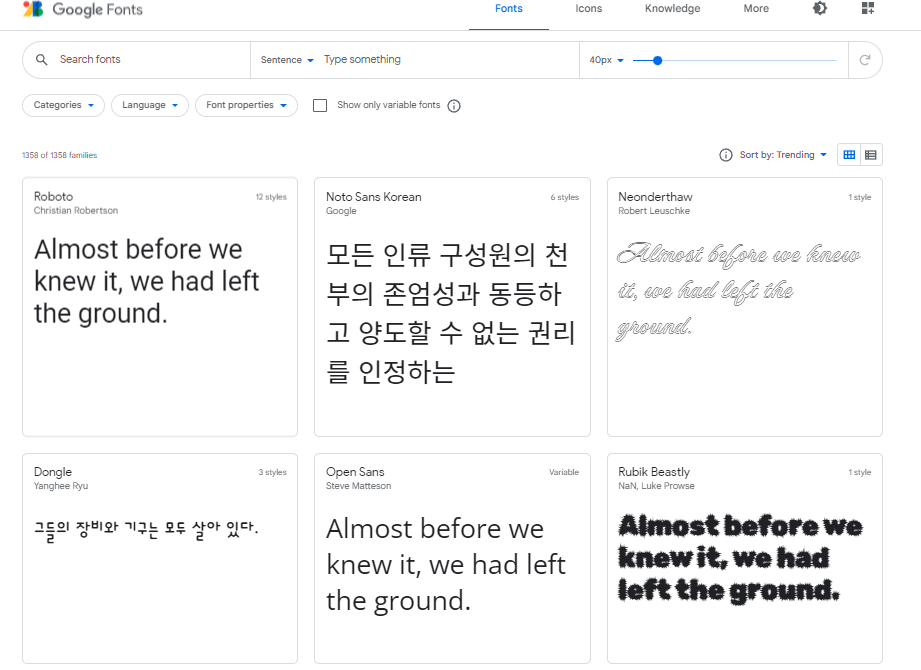This screenshot has width=921, height=670.
Task: Click the search magnifier icon
Action: click(41, 59)
